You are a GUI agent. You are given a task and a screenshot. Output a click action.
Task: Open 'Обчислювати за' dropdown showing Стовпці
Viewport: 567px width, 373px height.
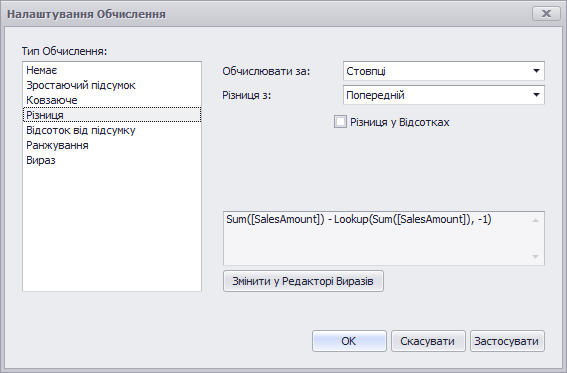(444, 71)
